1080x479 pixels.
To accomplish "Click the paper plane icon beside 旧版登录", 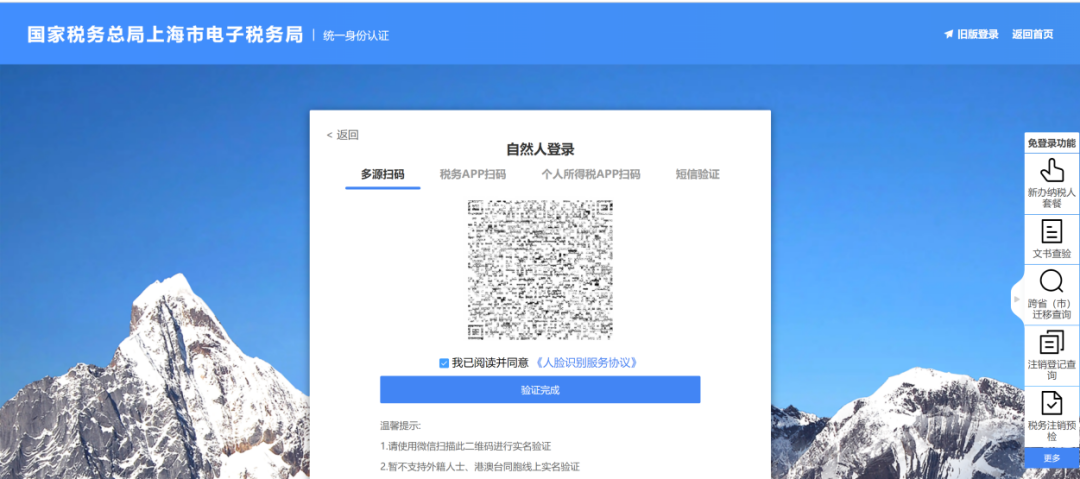I will 948,34.
